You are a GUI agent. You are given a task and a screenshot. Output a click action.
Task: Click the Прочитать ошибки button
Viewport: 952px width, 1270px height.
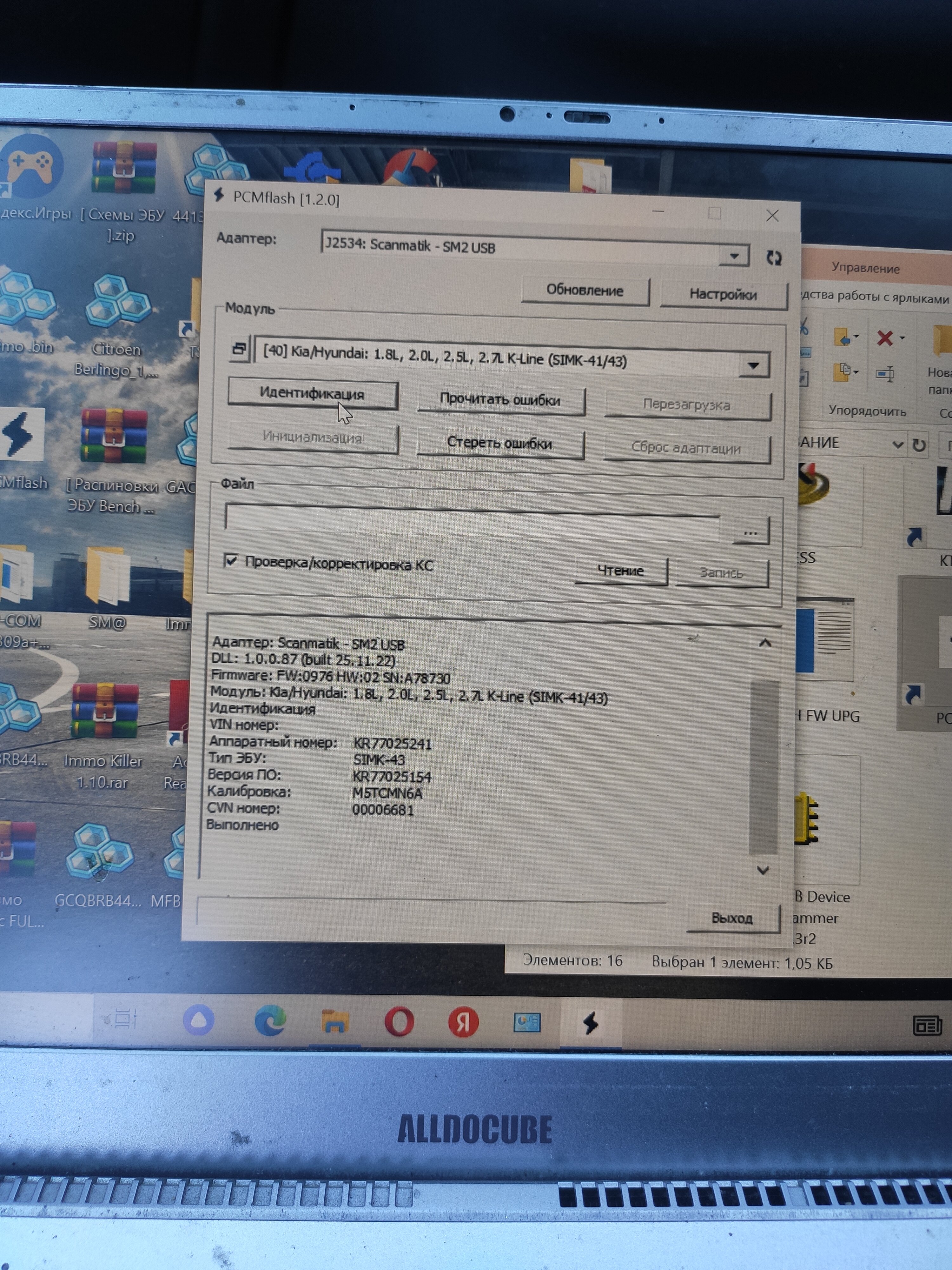(x=500, y=400)
